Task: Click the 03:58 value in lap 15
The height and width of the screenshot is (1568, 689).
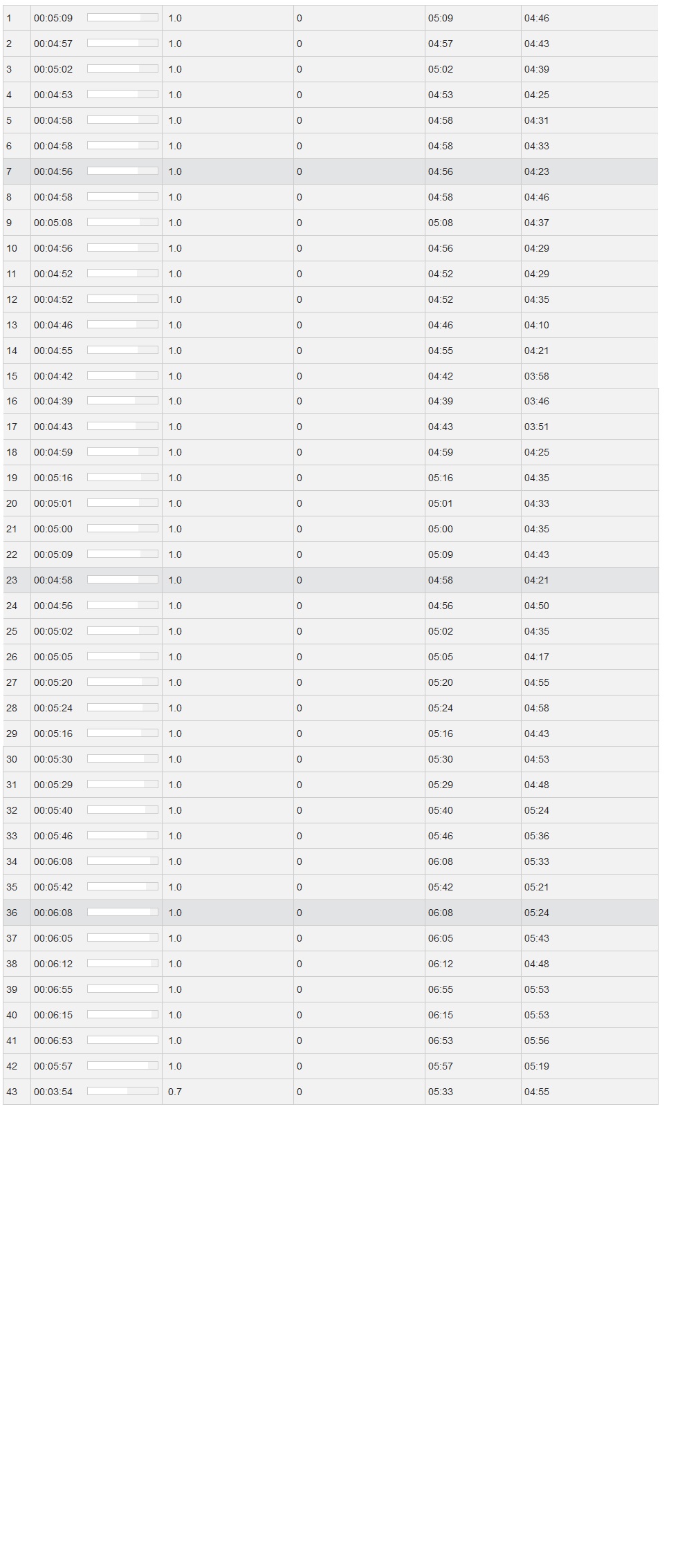Action: click(537, 376)
